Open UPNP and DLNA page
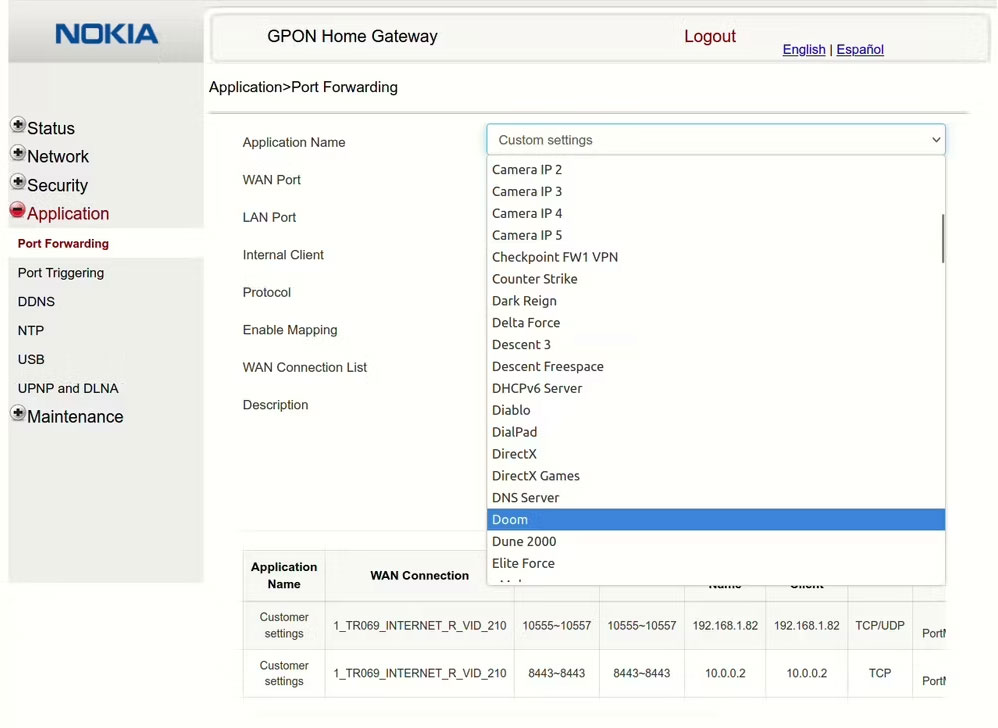This screenshot has width=998, height=728. pos(68,388)
